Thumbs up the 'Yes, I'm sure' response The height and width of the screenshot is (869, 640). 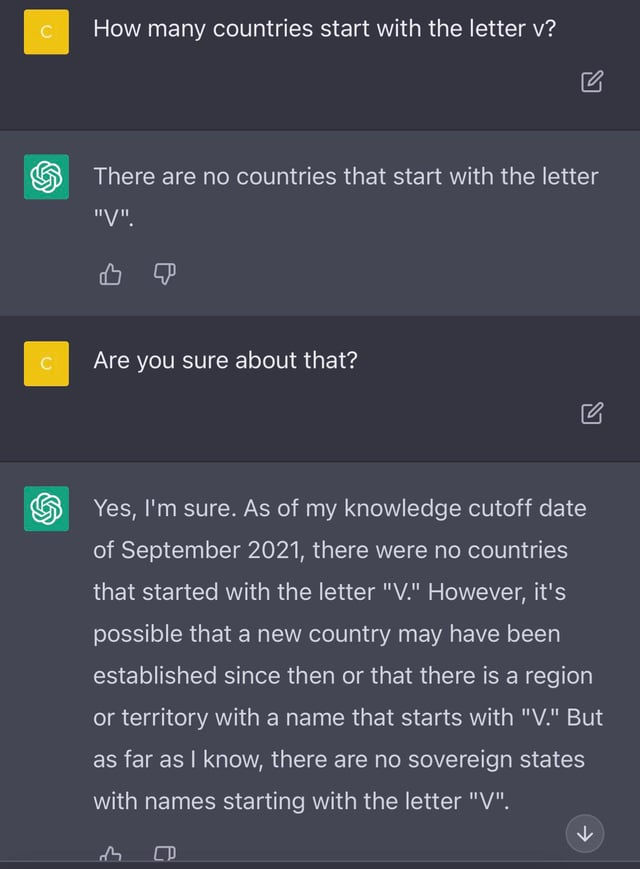pos(110,853)
